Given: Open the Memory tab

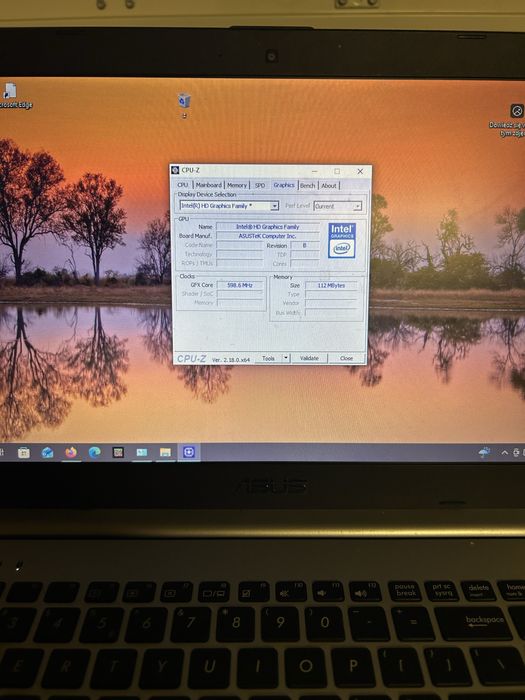Looking at the screenshot, I should click(237, 185).
